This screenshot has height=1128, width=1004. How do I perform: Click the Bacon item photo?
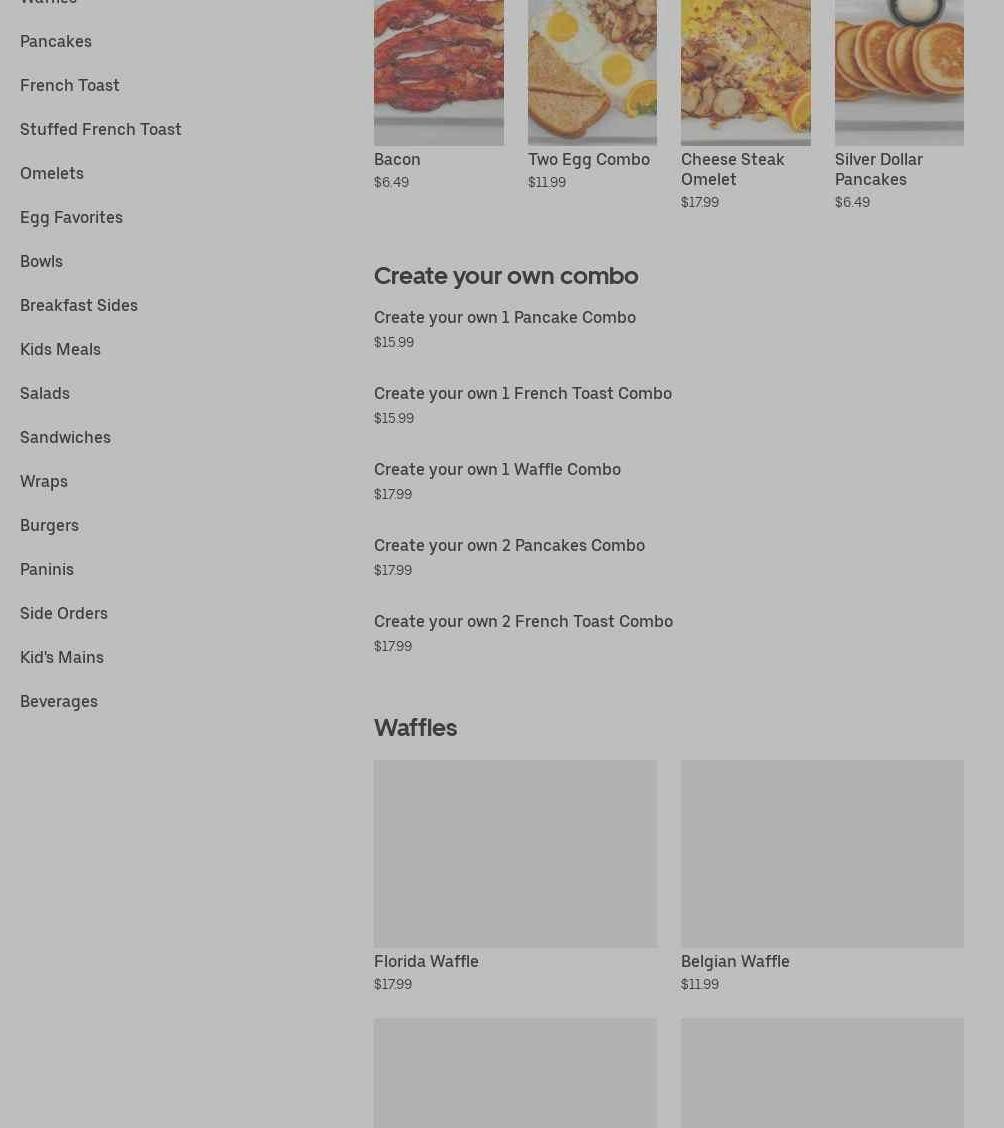439,72
